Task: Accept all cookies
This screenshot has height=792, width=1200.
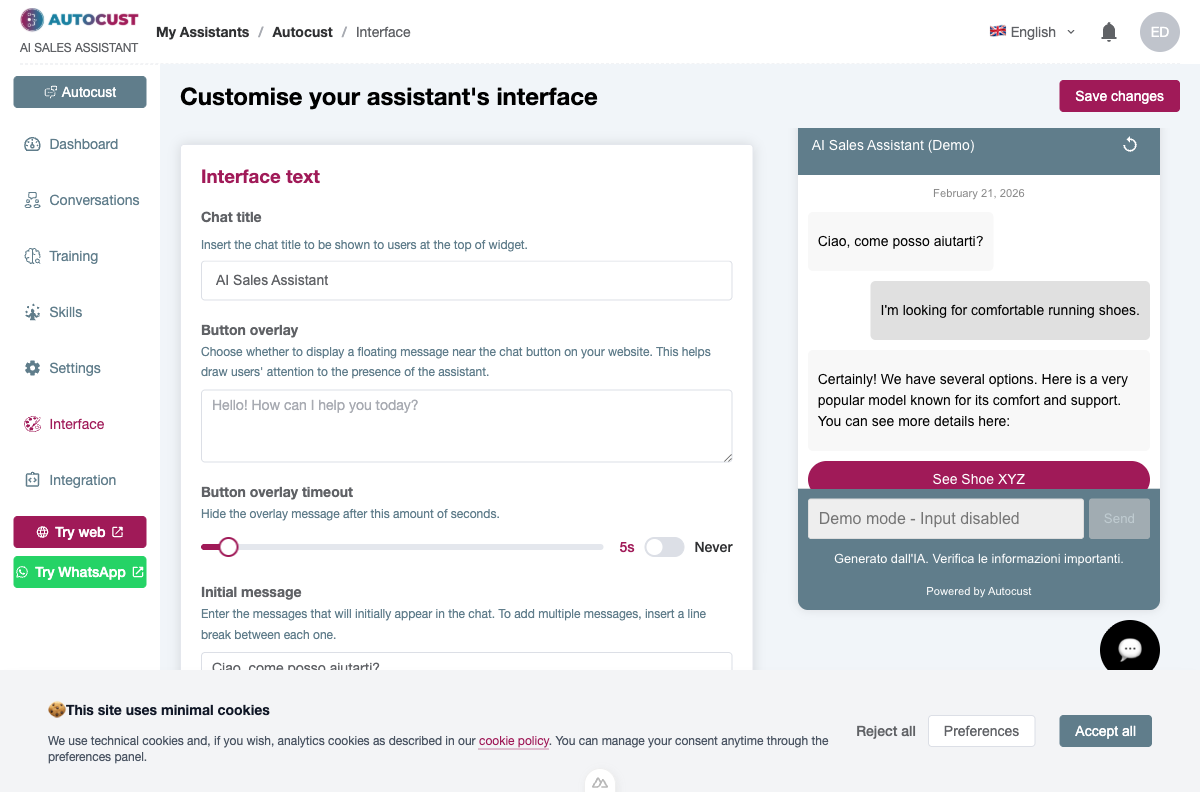Action: (x=1105, y=731)
